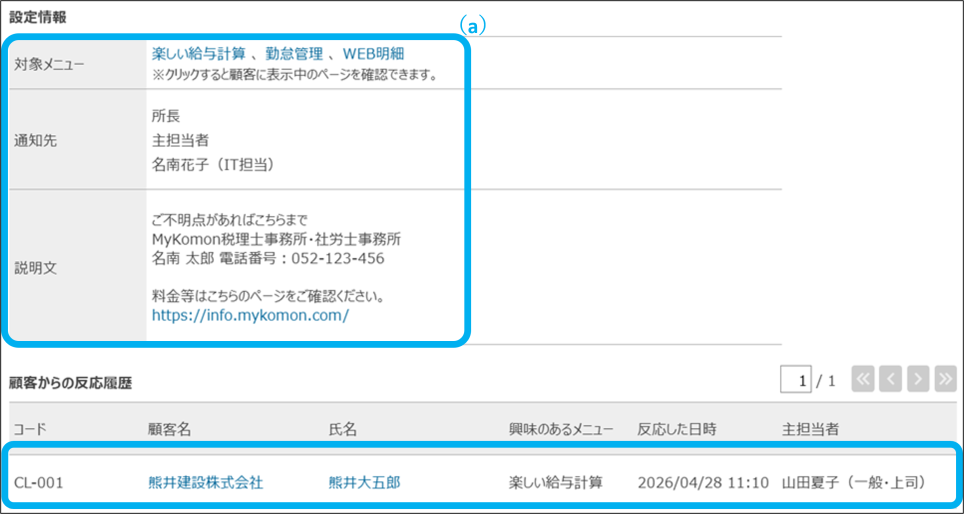
Task: Open the 勤怠管理 menu link
Action: pyautogui.click(x=291, y=55)
